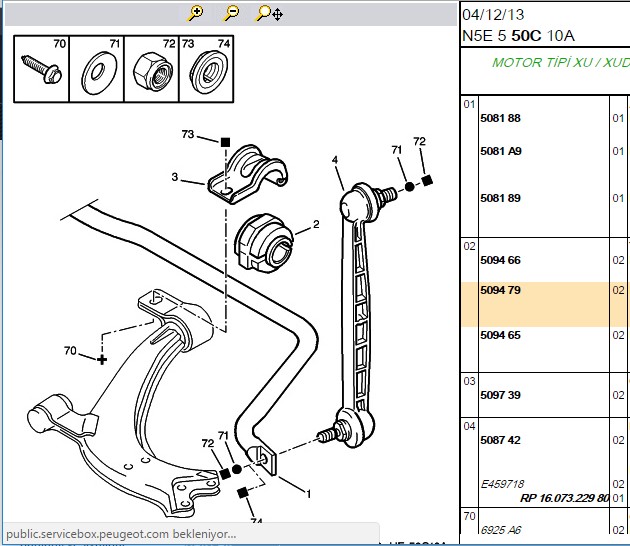The height and width of the screenshot is (546, 630).
Task: Click callout label 2 for rubber bushing
Action: 316,224
